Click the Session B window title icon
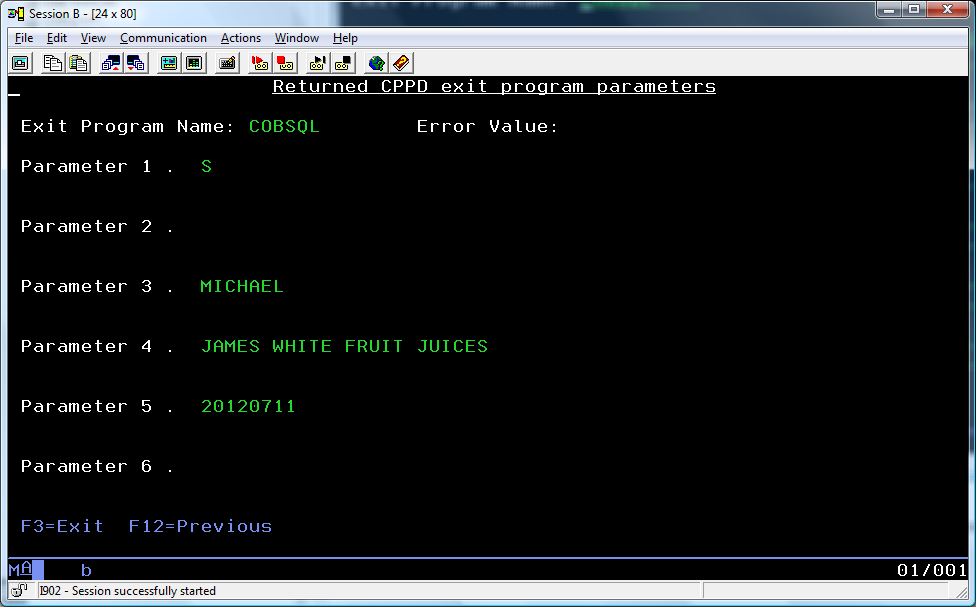 tap(16, 13)
